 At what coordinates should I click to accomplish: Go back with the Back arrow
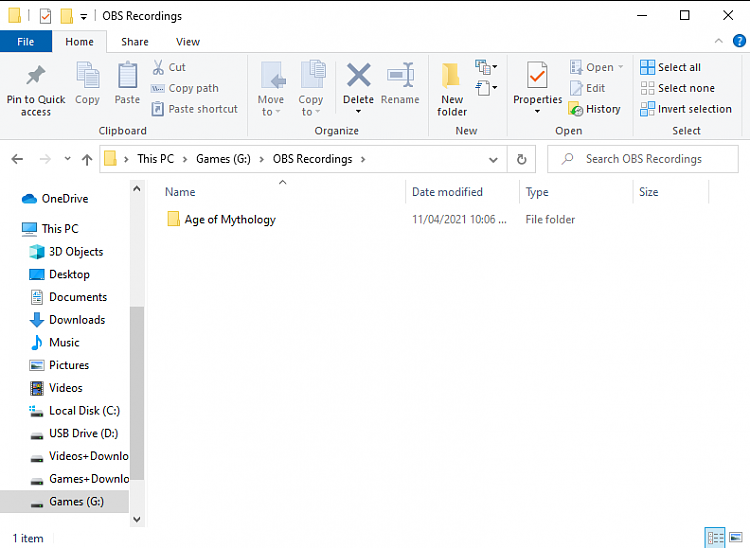click(17, 159)
